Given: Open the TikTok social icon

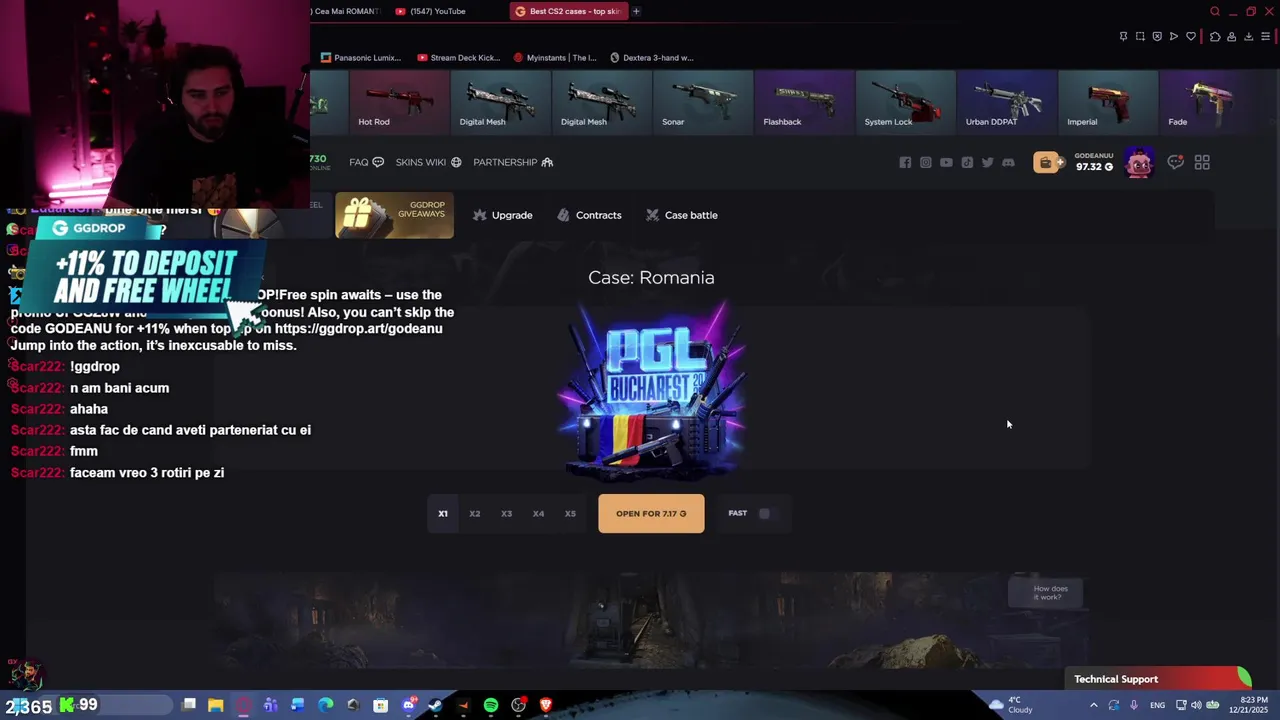Looking at the screenshot, I should point(967,162).
